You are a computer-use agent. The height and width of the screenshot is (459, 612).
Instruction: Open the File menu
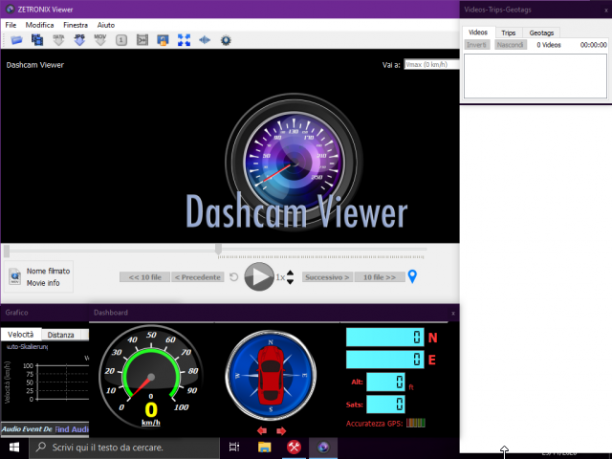pyautogui.click(x=11, y=25)
